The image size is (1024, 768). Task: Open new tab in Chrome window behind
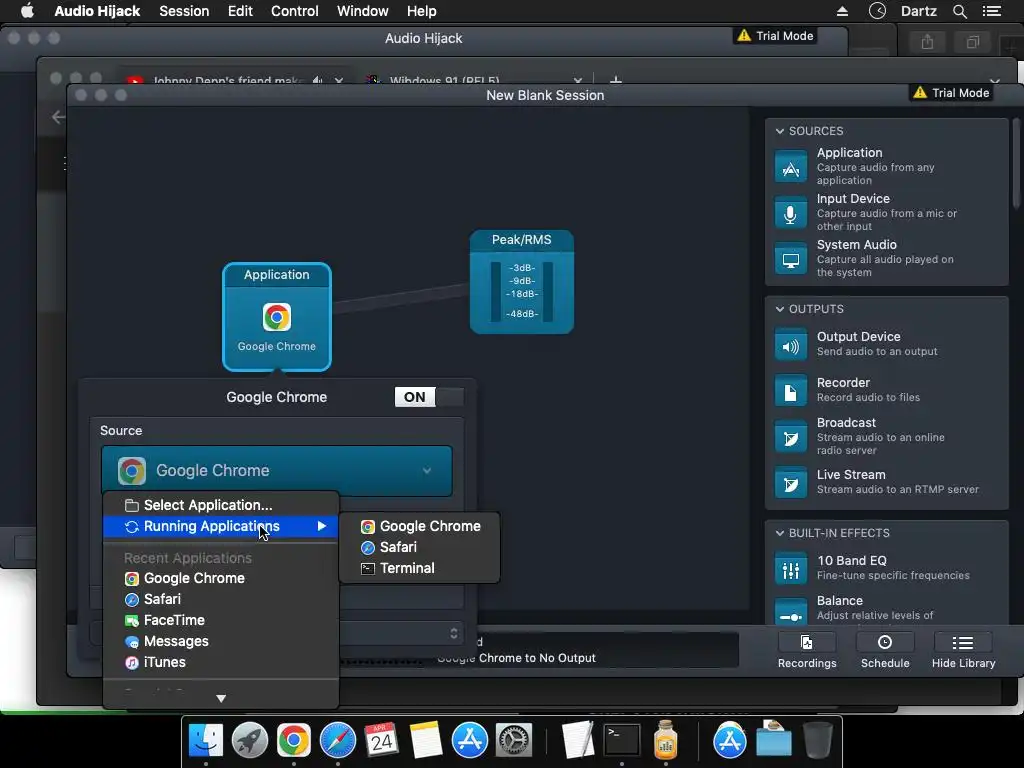click(615, 80)
